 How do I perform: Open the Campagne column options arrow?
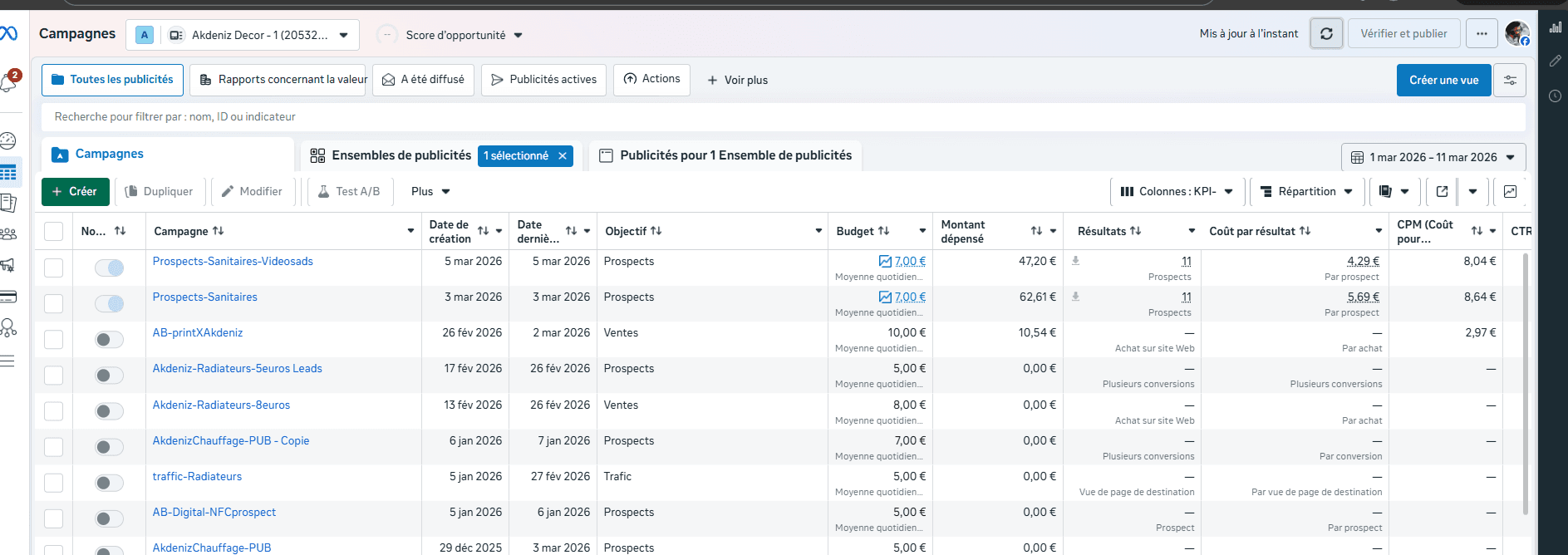[x=410, y=231]
